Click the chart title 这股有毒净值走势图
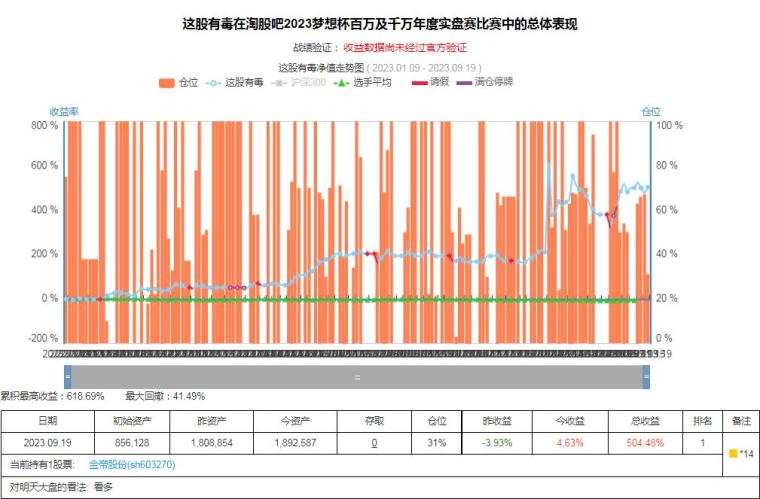This screenshot has height=499, width=760. pyautogui.click(x=321, y=67)
